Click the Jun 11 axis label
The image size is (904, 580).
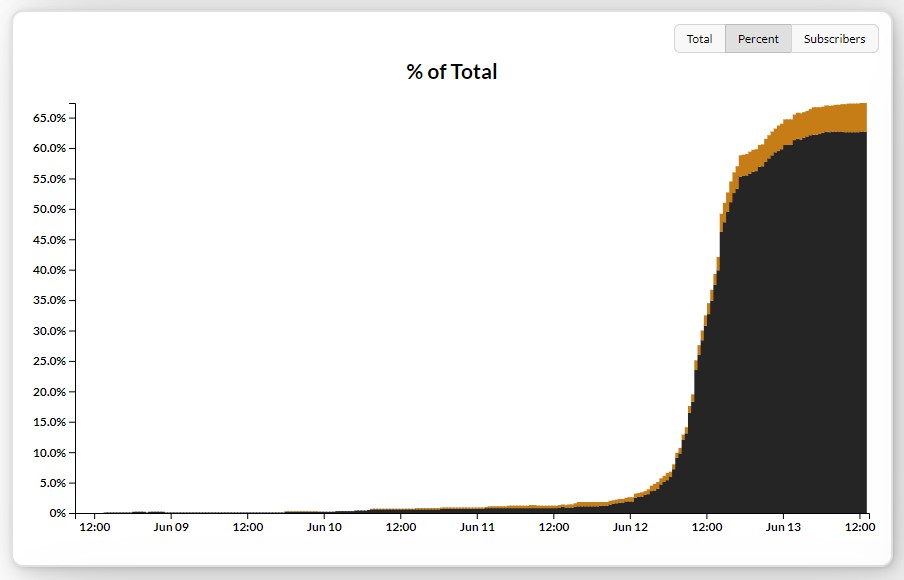pyautogui.click(x=477, y=527)
